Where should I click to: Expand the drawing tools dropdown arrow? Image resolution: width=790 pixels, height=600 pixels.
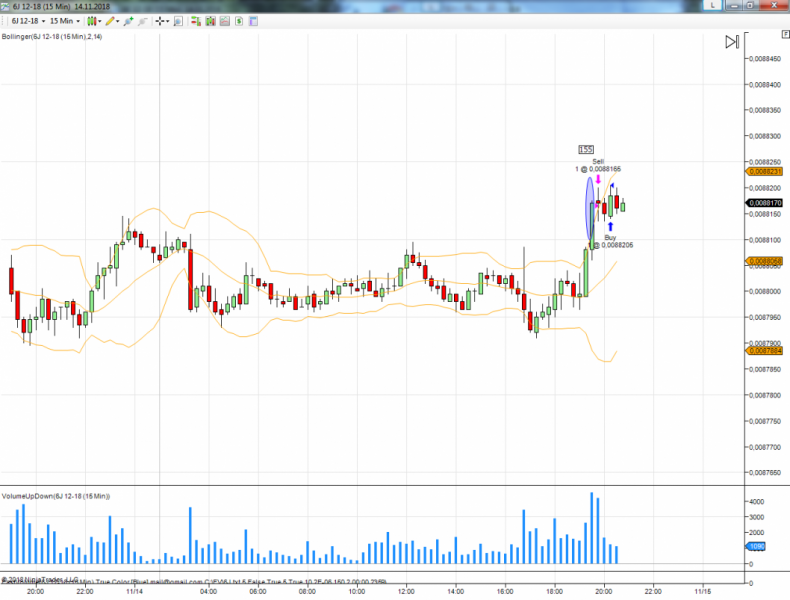pos(118,21)
